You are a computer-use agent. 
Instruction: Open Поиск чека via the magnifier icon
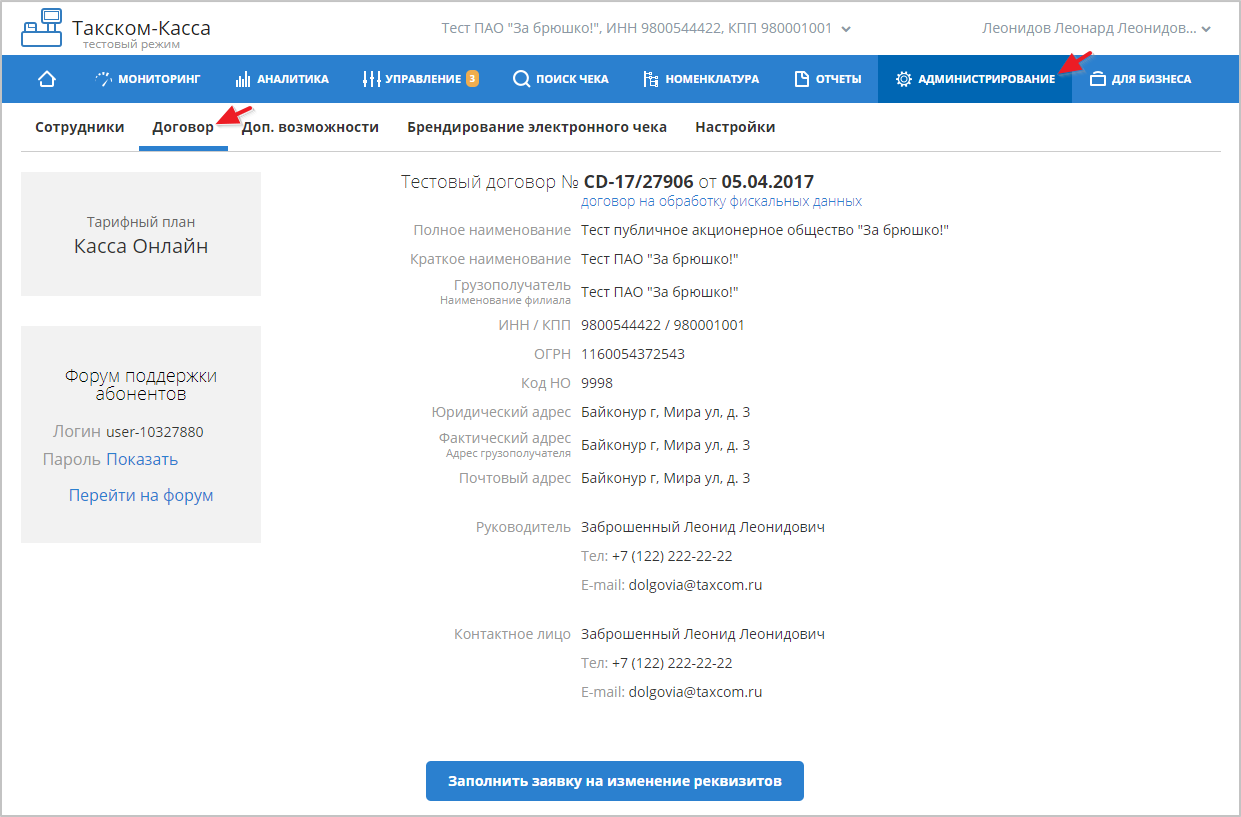pos(521,79)
